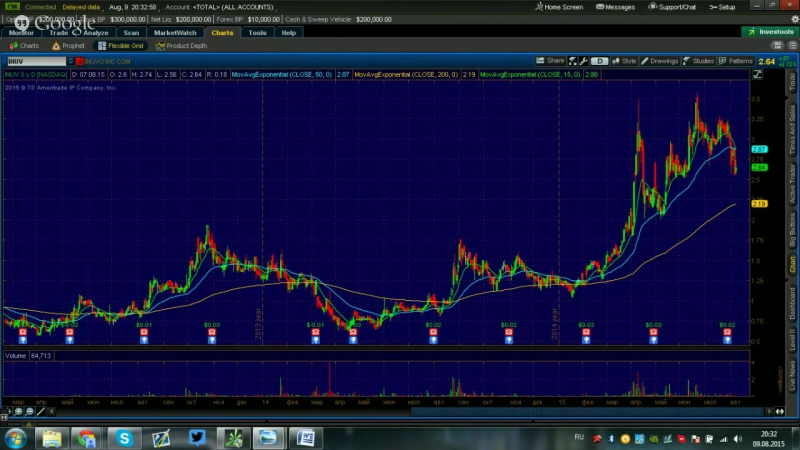Switch to list layout icon

point(792,46)
